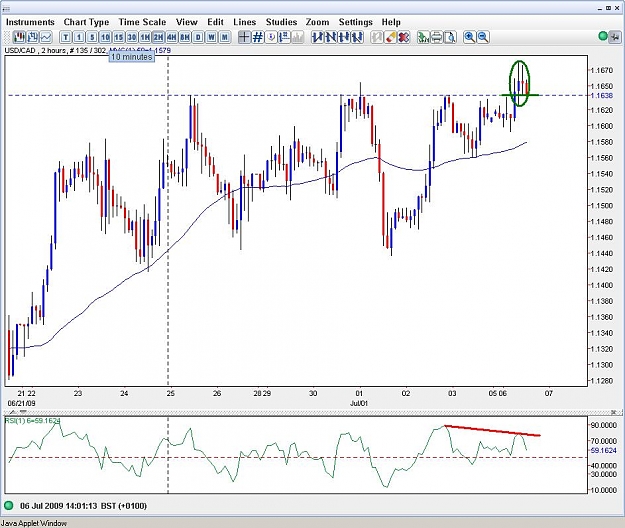Click the grayed edit line icon

tap(377, 37)
